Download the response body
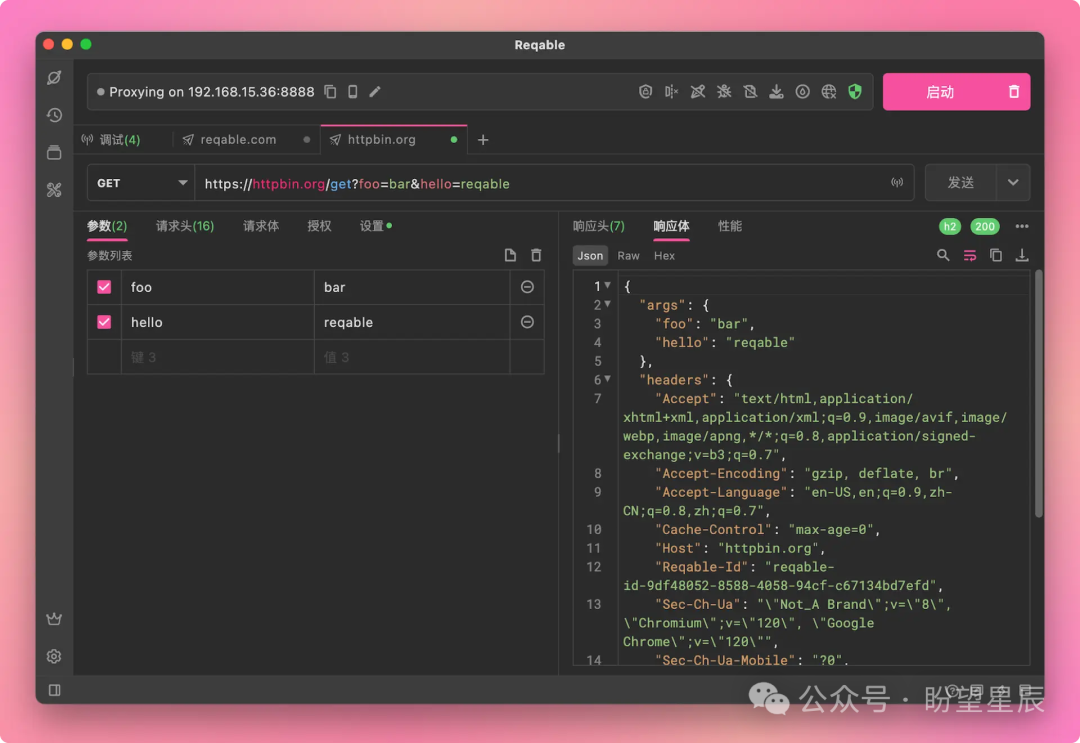 [1022, 255]
